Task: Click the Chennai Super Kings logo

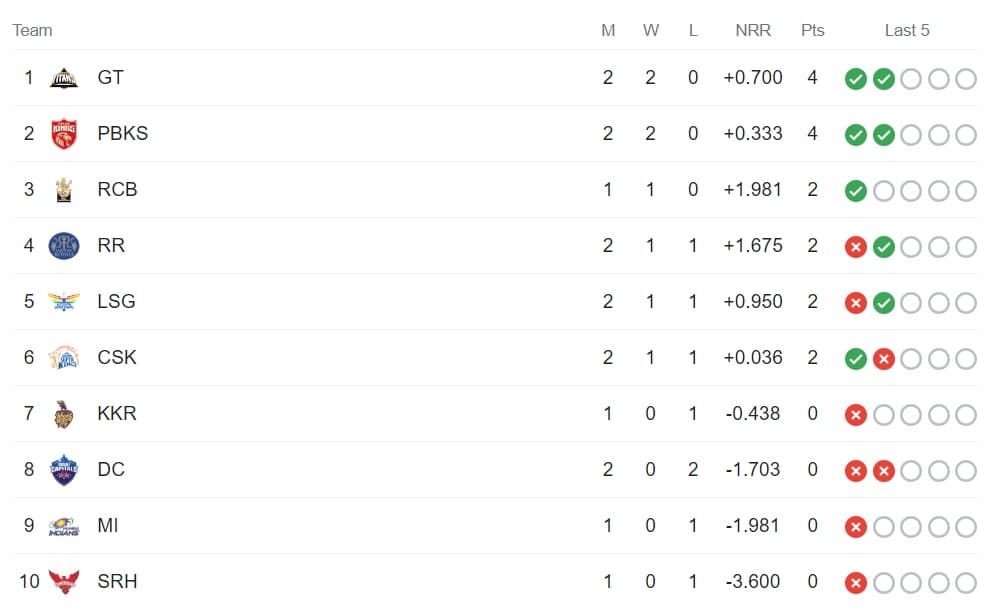Action: pyautogui.click(x=64, y=358)
